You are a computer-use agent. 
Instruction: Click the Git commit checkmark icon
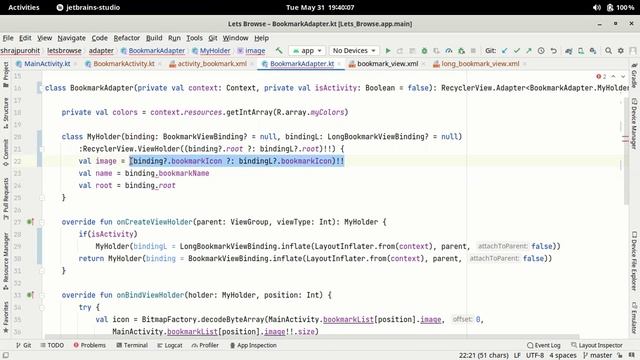click(x=517, y=51)
